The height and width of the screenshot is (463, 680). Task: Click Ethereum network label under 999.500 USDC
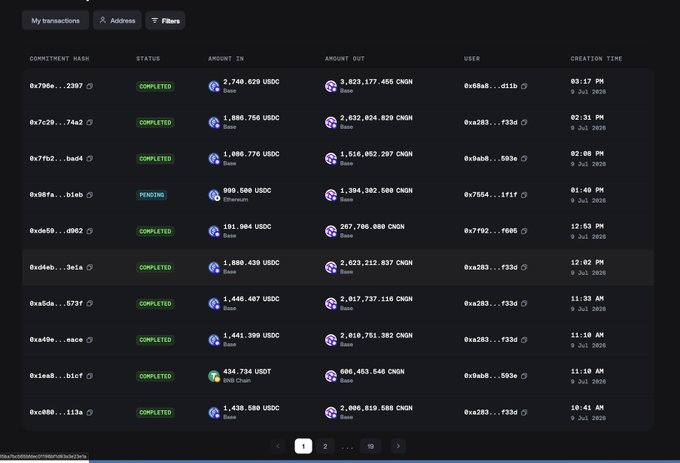[235, 199]
